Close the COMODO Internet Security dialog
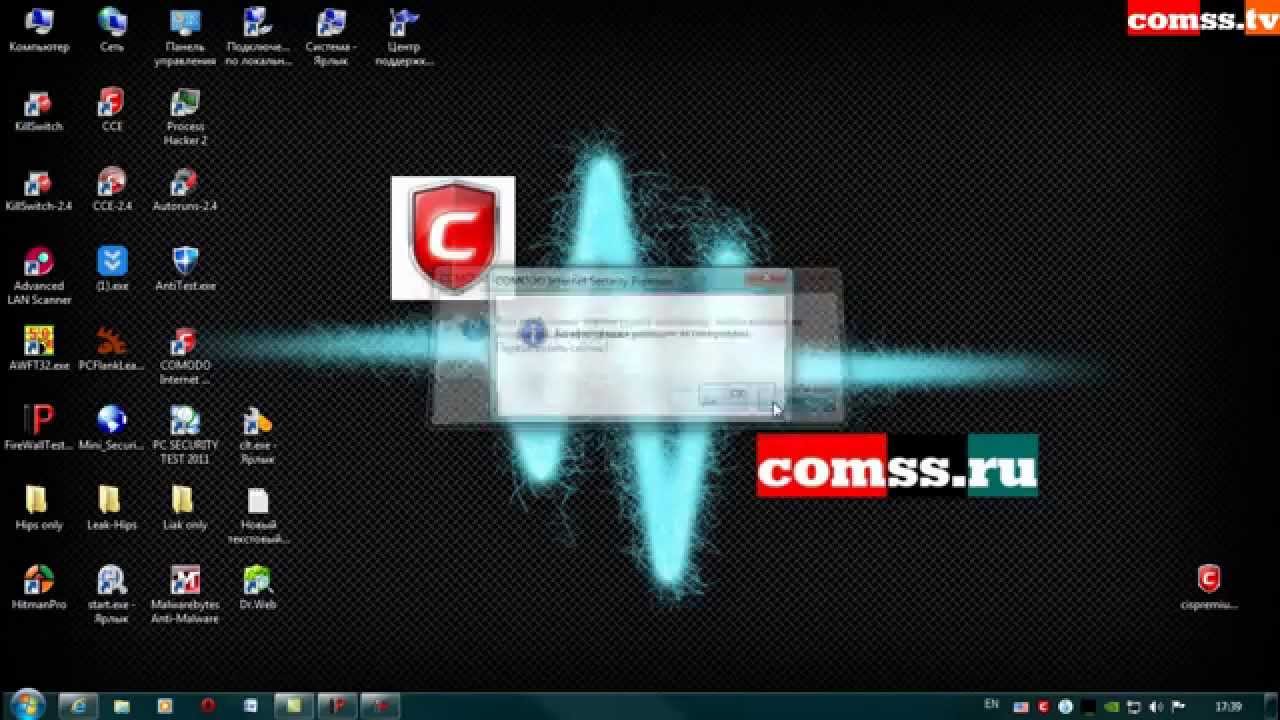This screenshot has width=1280, height=720. point(767,280)
